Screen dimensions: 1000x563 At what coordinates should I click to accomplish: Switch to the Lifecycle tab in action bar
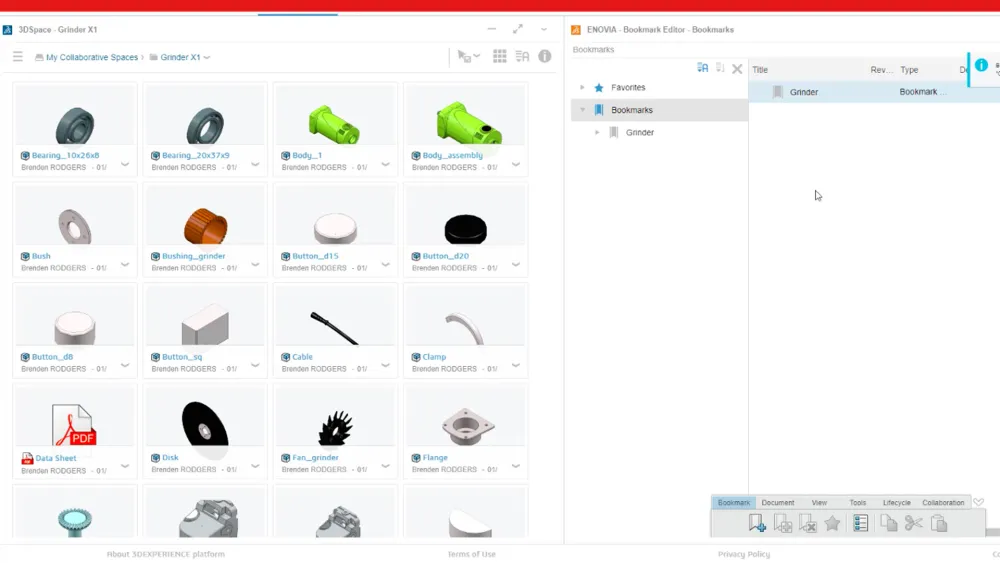(x=897, y=502)
